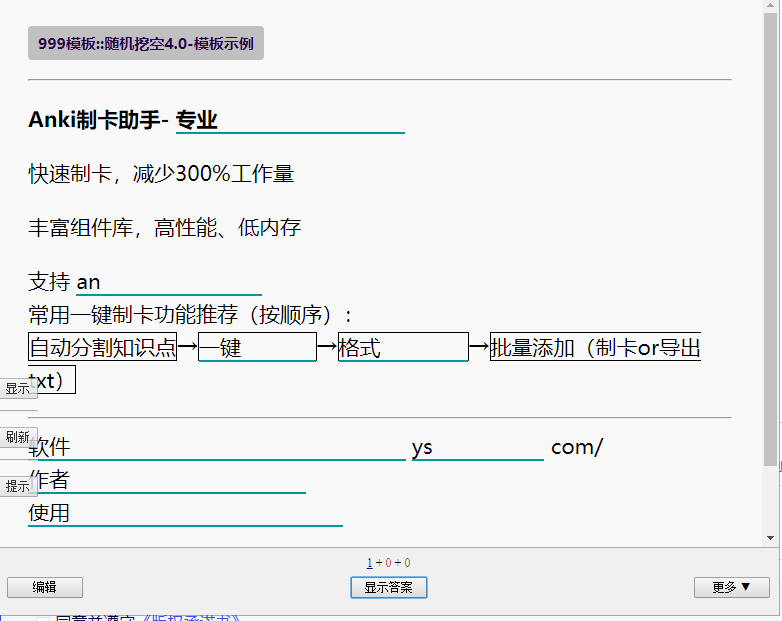Click the text com/
The image size is (782, 621).
click(x=577, y=447)
